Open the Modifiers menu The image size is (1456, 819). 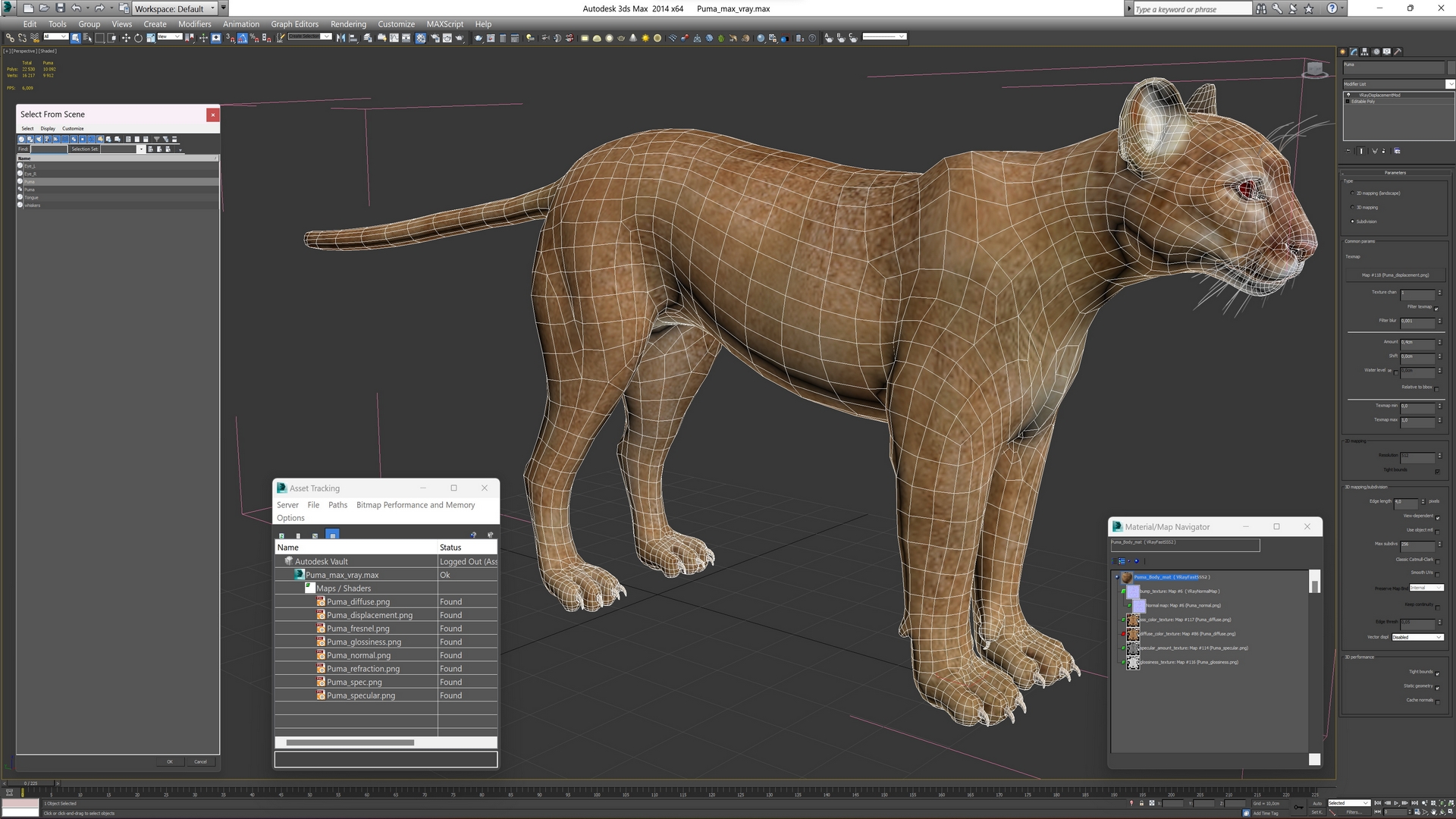[x=194, y=24]
